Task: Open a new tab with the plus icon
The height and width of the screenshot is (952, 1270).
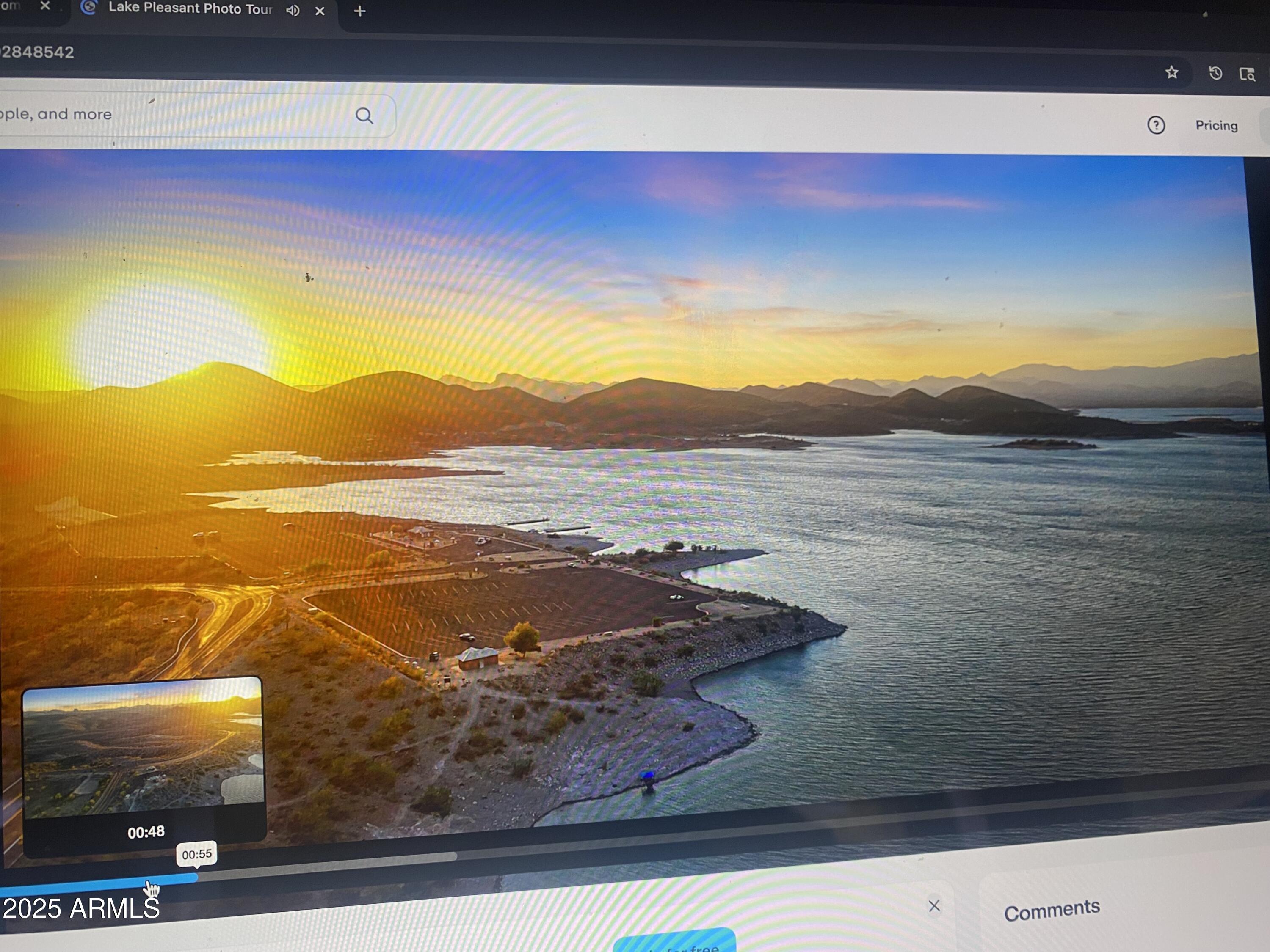Action: click(360, 10)
